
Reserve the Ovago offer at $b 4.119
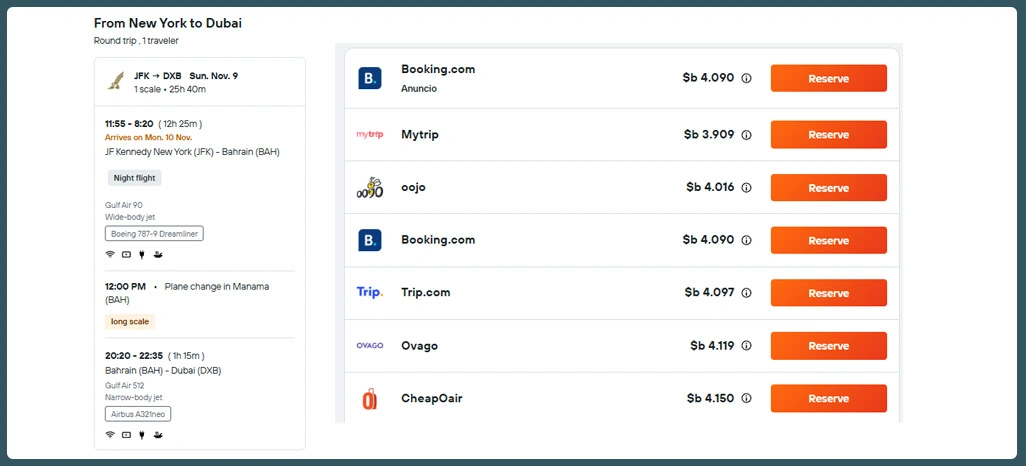[828, 346]
